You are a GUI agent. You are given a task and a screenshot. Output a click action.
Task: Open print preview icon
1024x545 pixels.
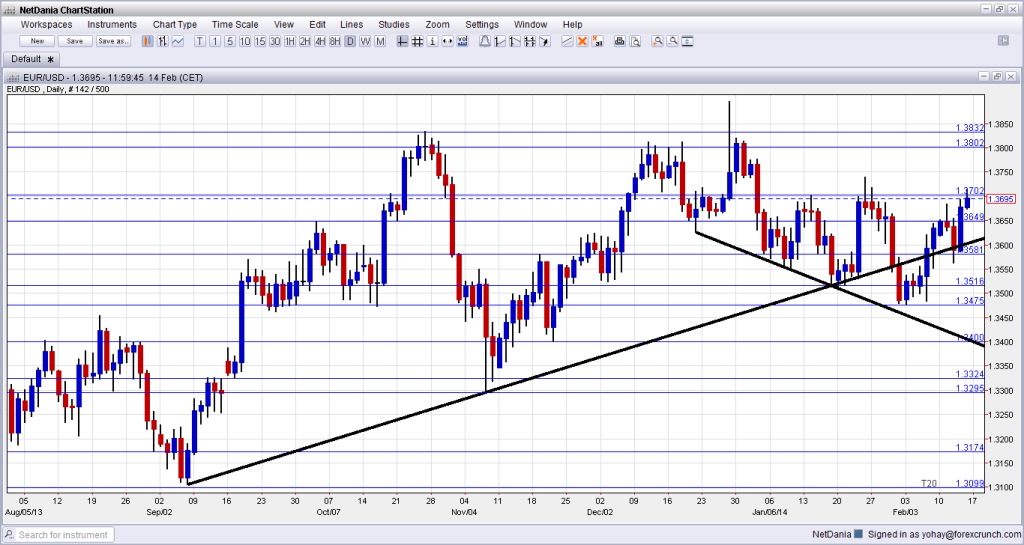pos(635,41)
